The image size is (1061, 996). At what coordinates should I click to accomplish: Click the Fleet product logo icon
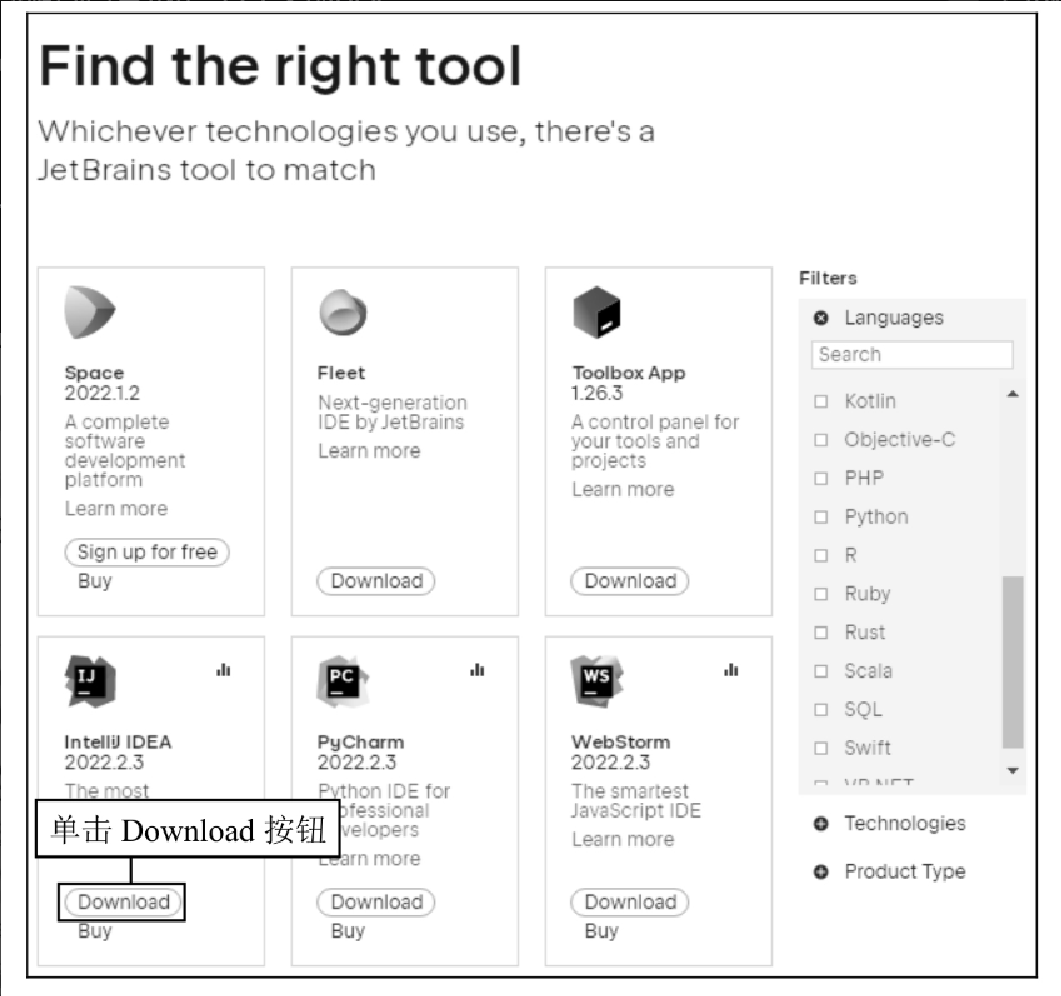coord(343,312)
